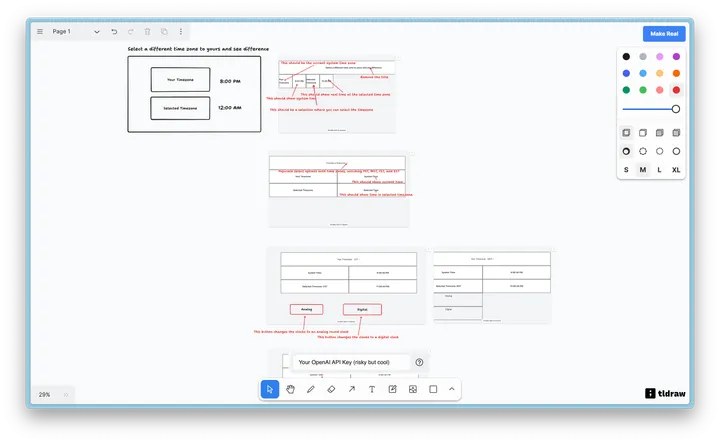Open the three-dot more actions menu
This screenshot has width=720, height=443.
pyautogui.click(x=181, y=32)
